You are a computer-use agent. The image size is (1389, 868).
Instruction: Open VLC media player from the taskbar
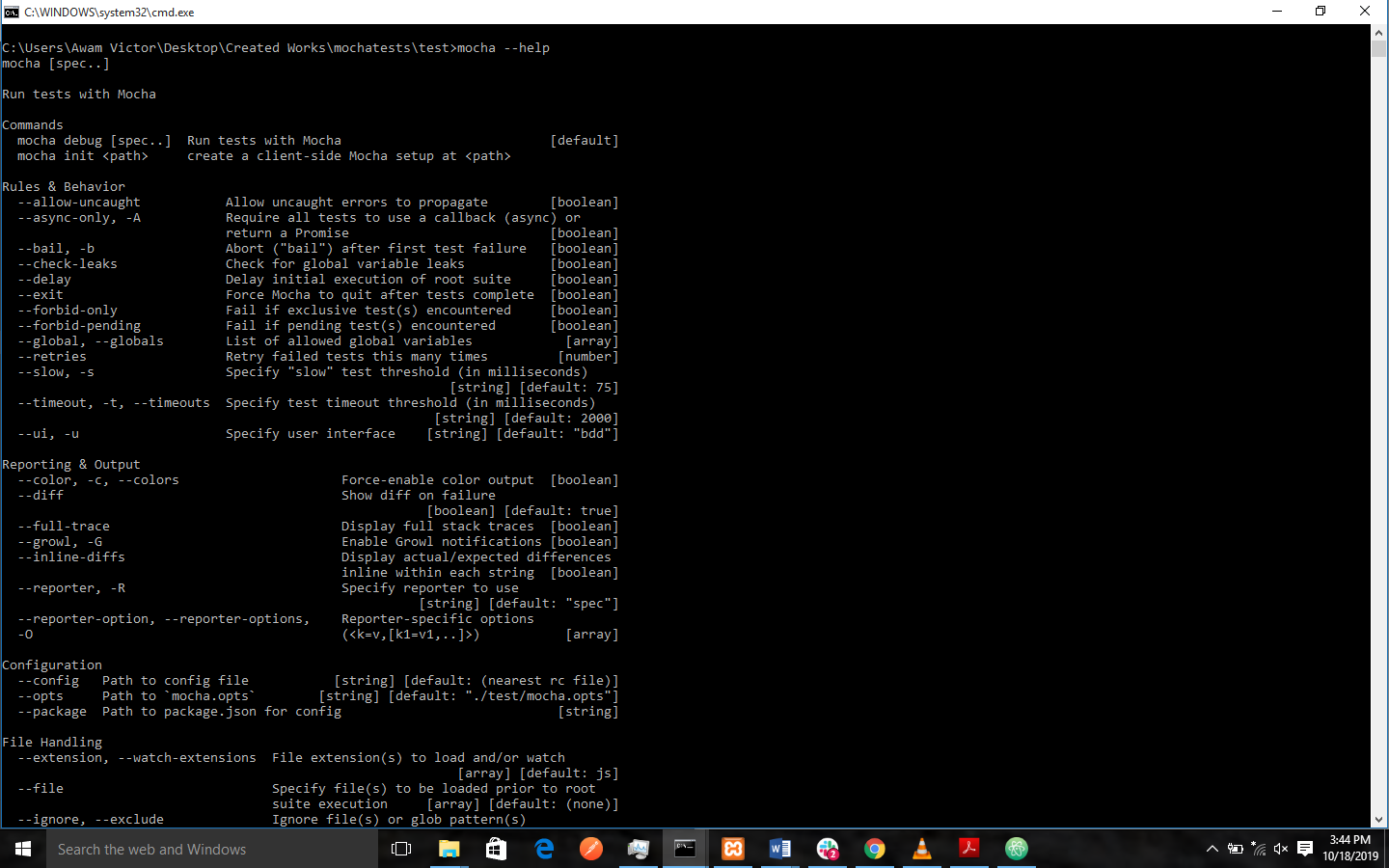point(922,849)
